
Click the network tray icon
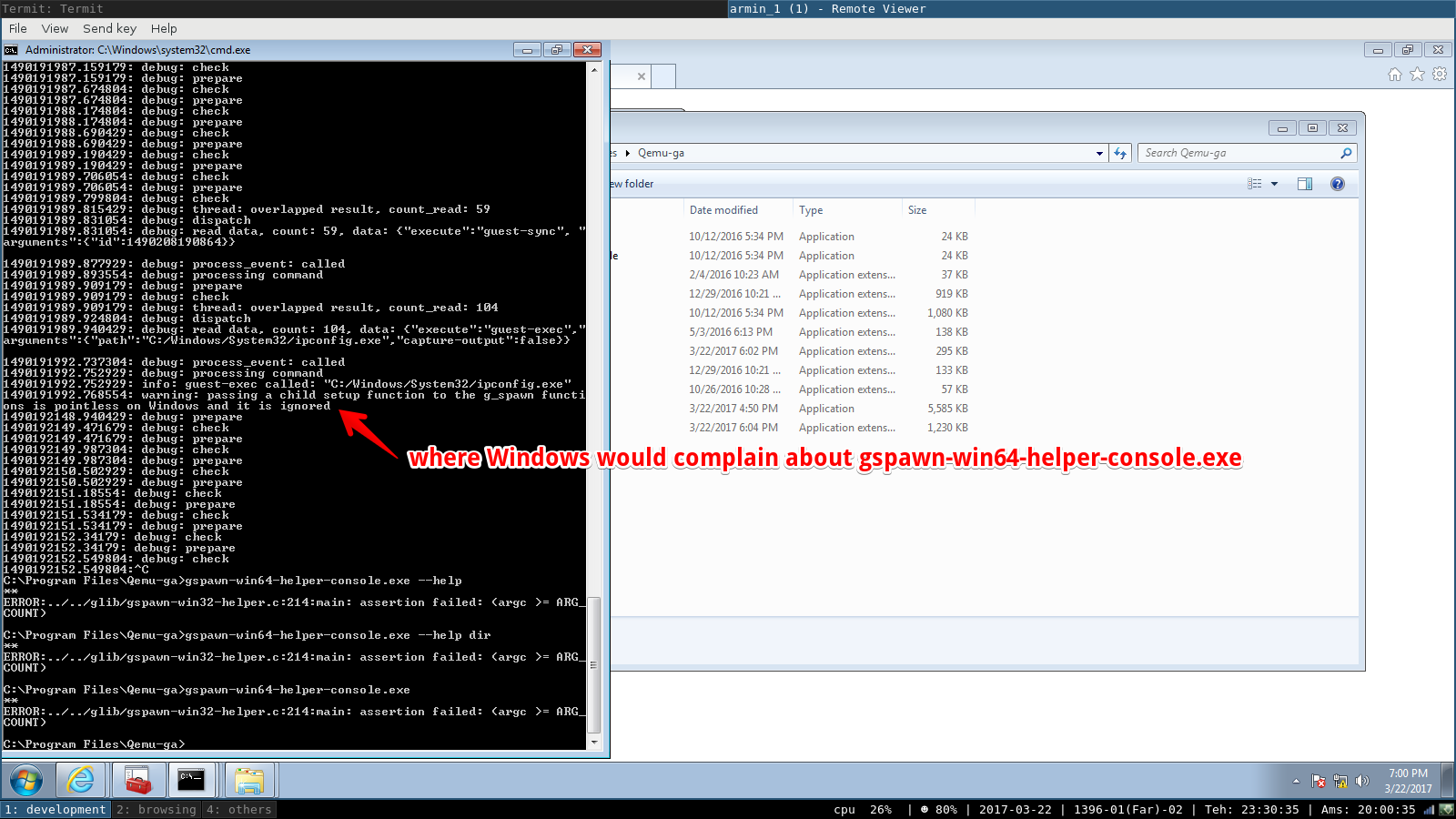click(x=1340, y=781)
